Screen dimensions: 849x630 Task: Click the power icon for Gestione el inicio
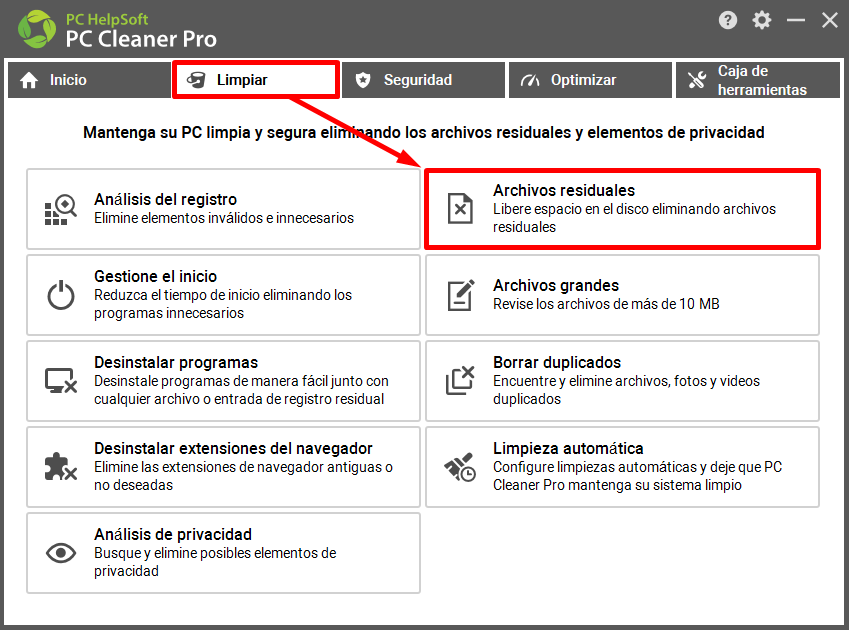(61, 295)
